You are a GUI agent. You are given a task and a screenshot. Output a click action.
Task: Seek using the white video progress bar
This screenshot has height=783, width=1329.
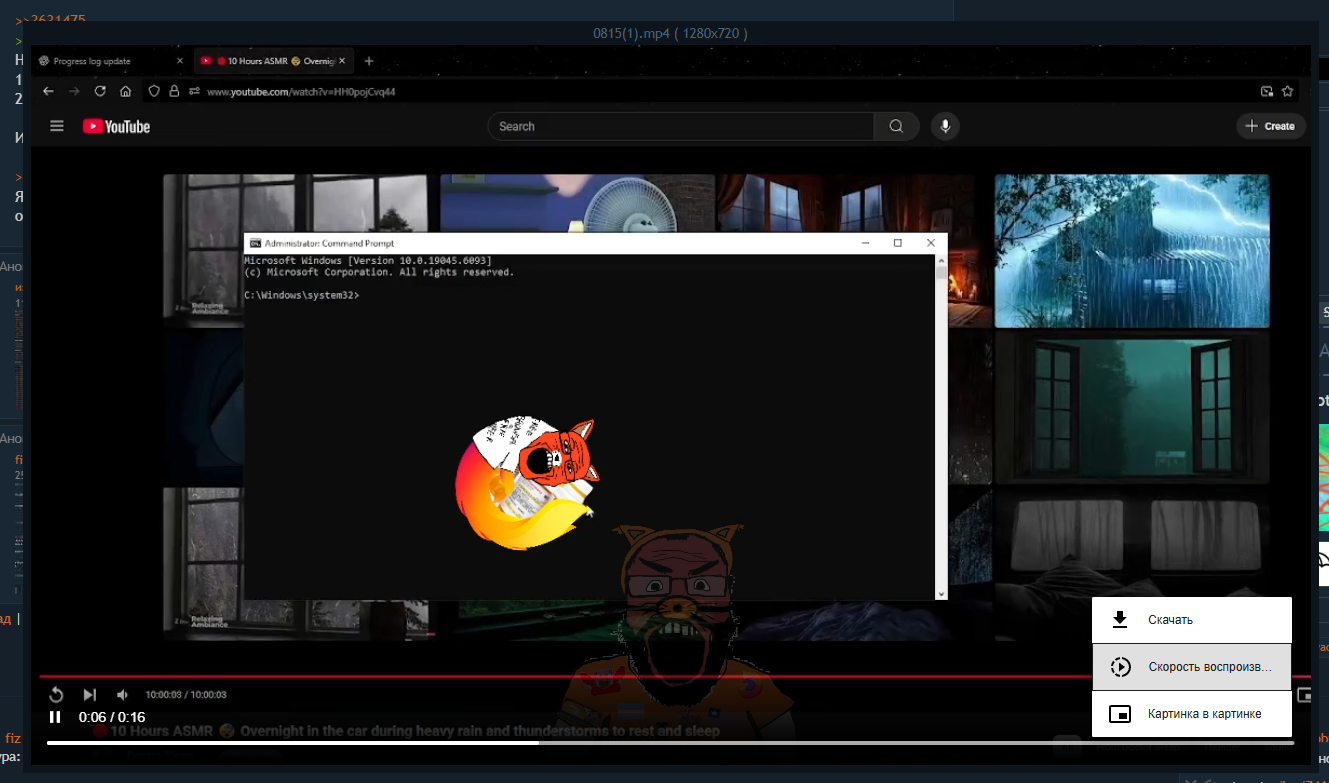(x=670, y=743)
